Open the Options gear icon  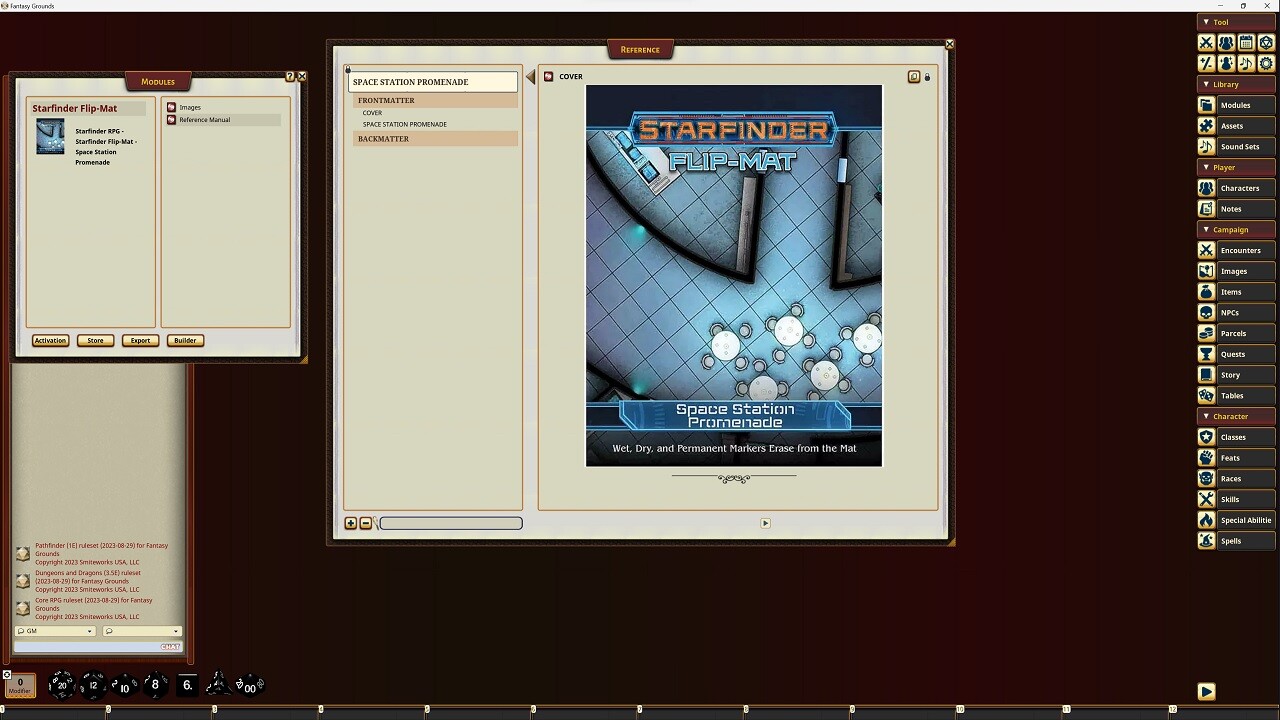tap(1266, 63)
